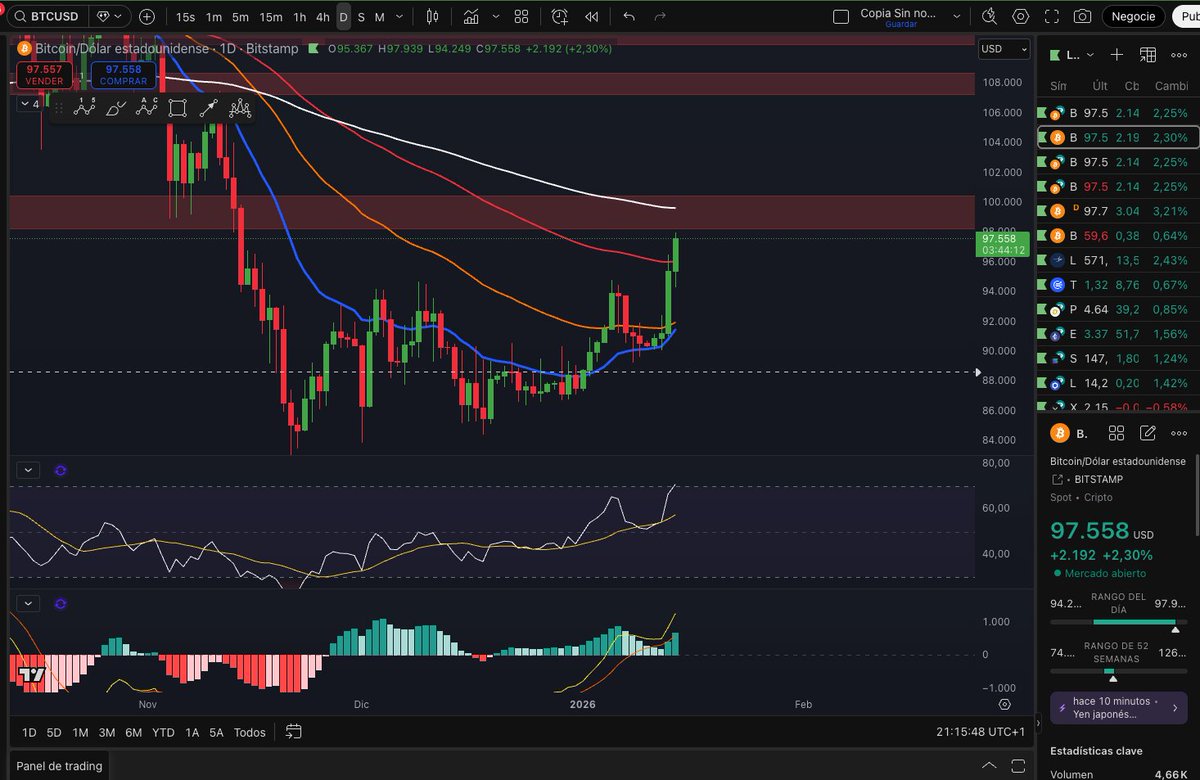Open the candlestick chart type selector

pyautogui.click(x=432, y=16)
